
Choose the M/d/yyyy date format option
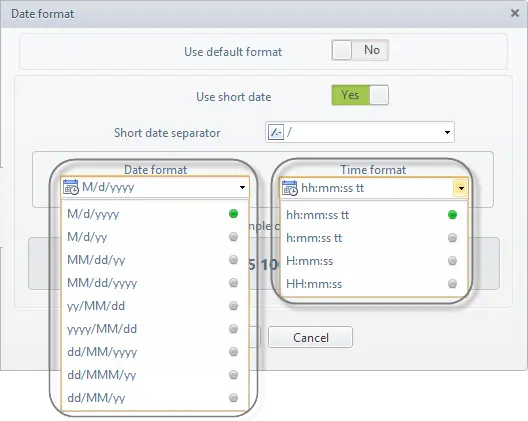(155, 214)
